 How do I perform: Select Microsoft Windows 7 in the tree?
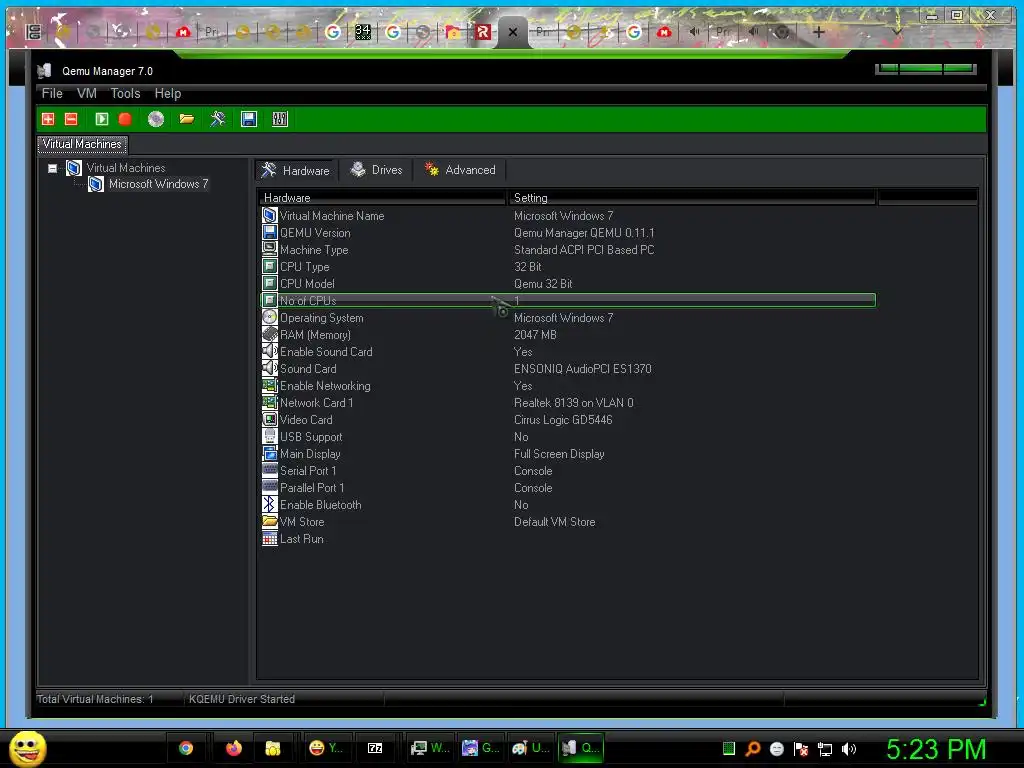tap(159, 184)
